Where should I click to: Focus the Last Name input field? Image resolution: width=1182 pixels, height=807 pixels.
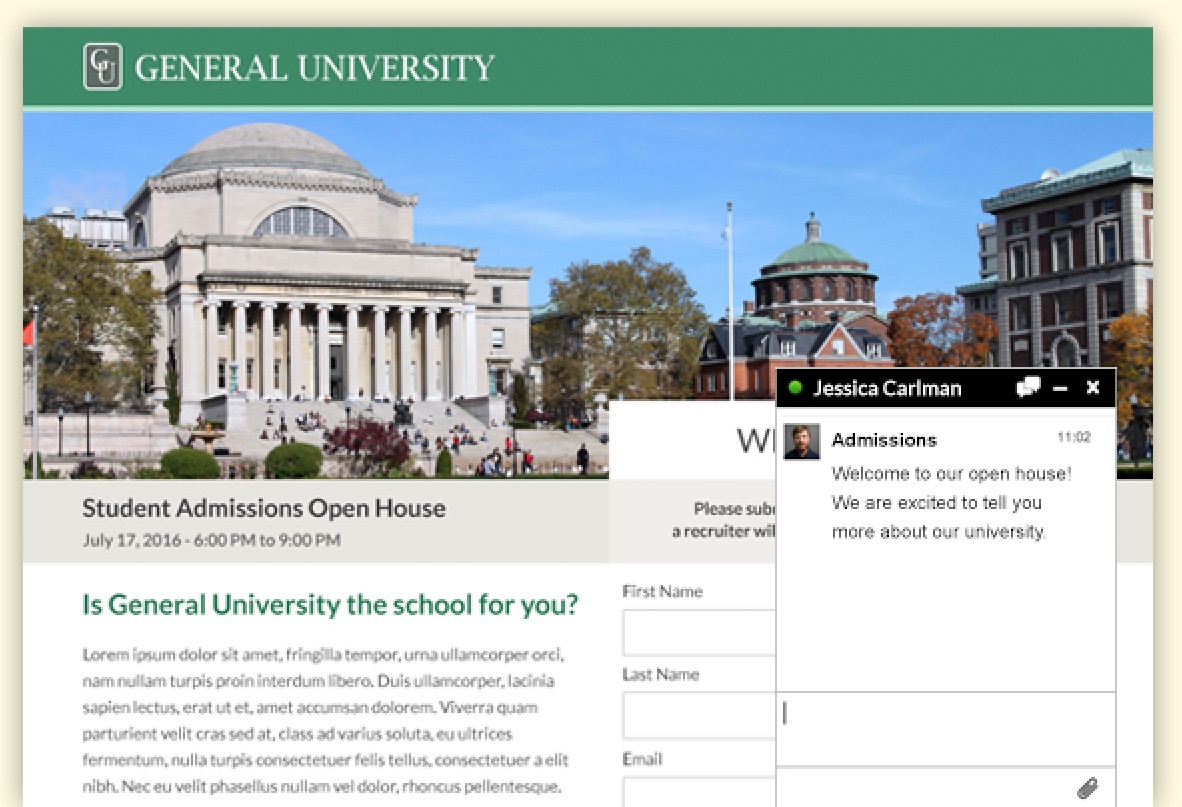click(x=698, y=715)
